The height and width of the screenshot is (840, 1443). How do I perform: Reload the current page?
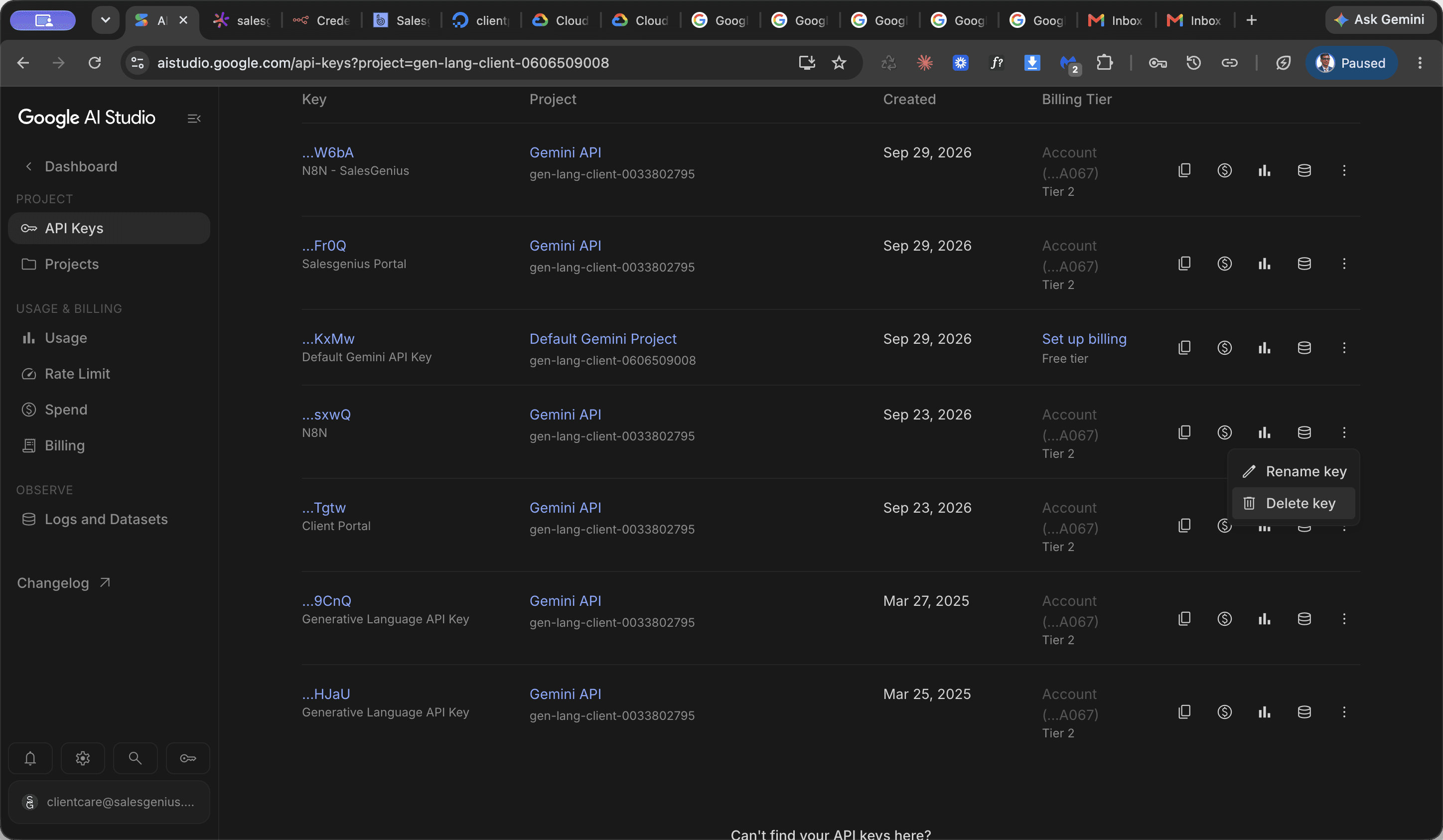point(95,62)
